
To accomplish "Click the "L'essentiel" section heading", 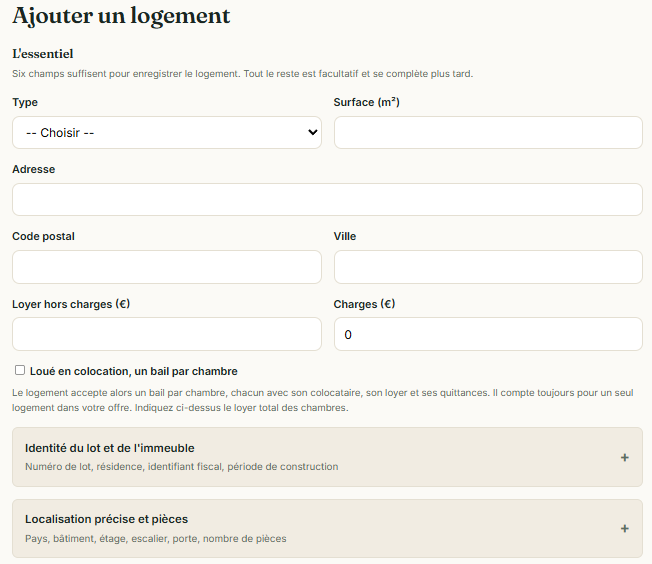I will click(43, 54).
